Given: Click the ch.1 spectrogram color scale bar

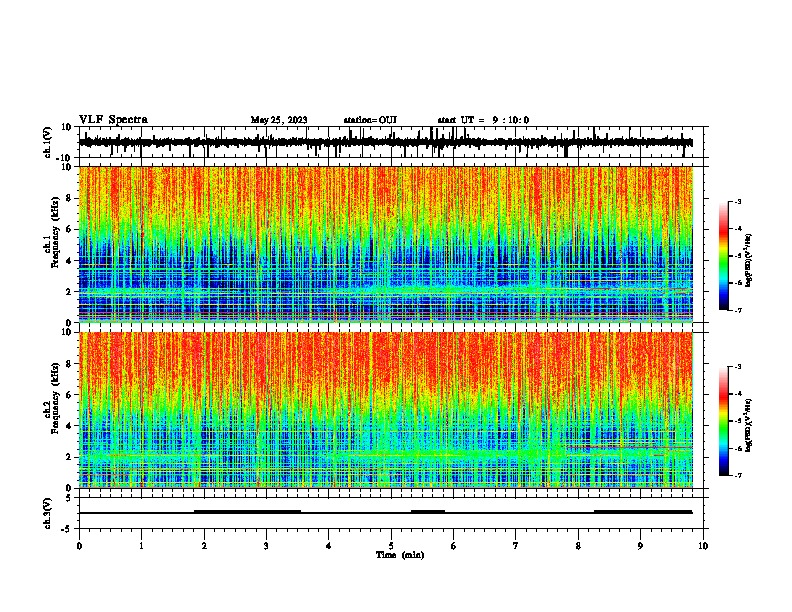Looking at the screenshot, I should (x=723, y=256).
